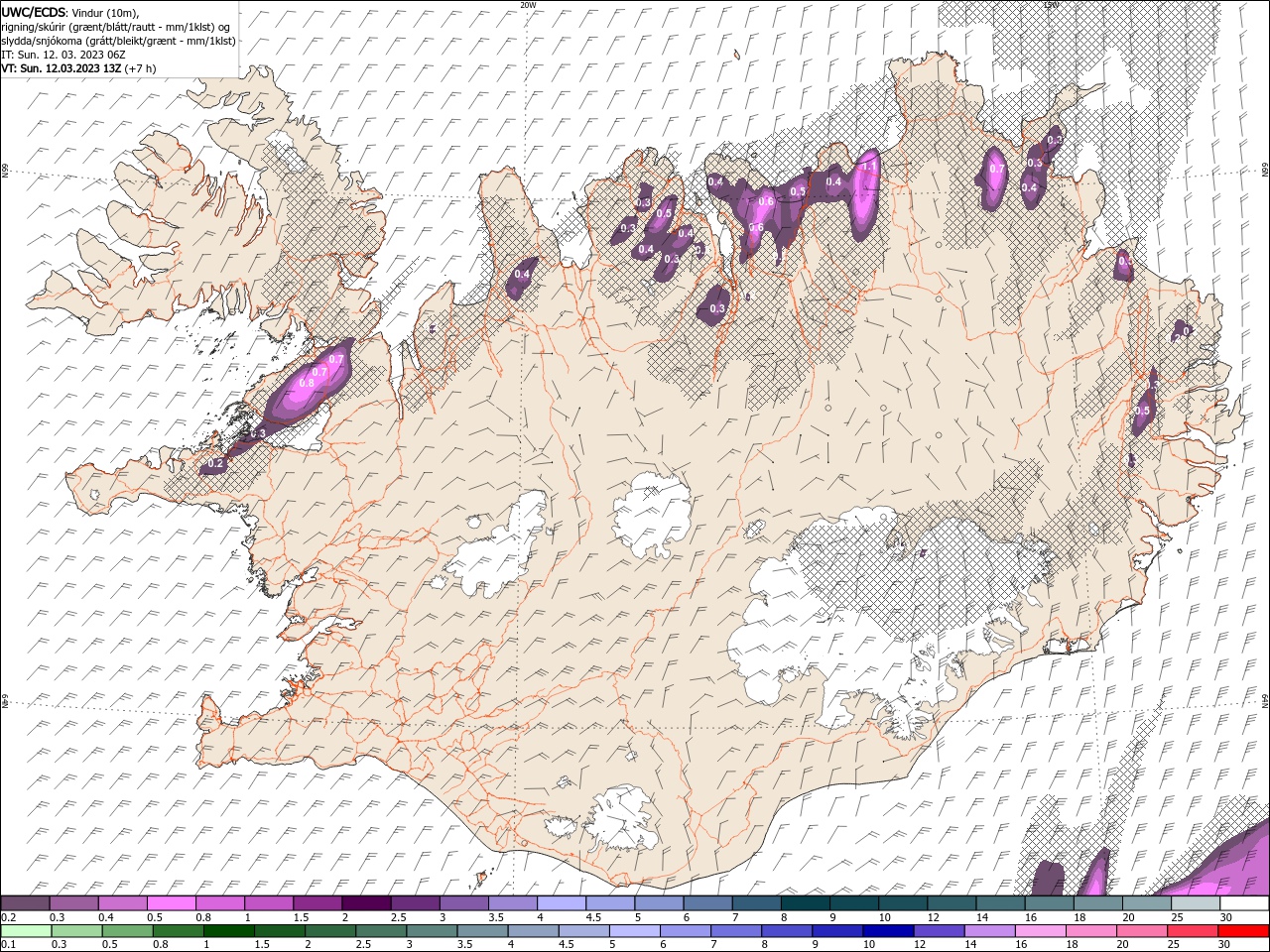
Task: Click the 0.2 value at the tip of Snæfellsnes
Action: 216,464
